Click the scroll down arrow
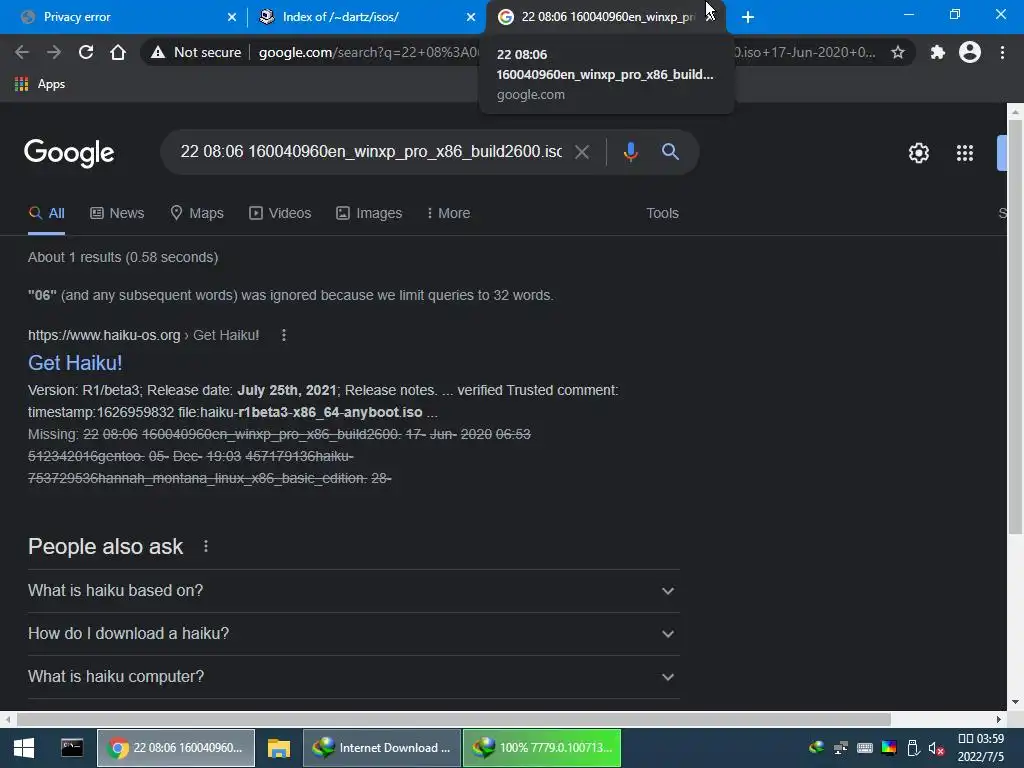The image size is (1024, 768). click(1015, 702)
